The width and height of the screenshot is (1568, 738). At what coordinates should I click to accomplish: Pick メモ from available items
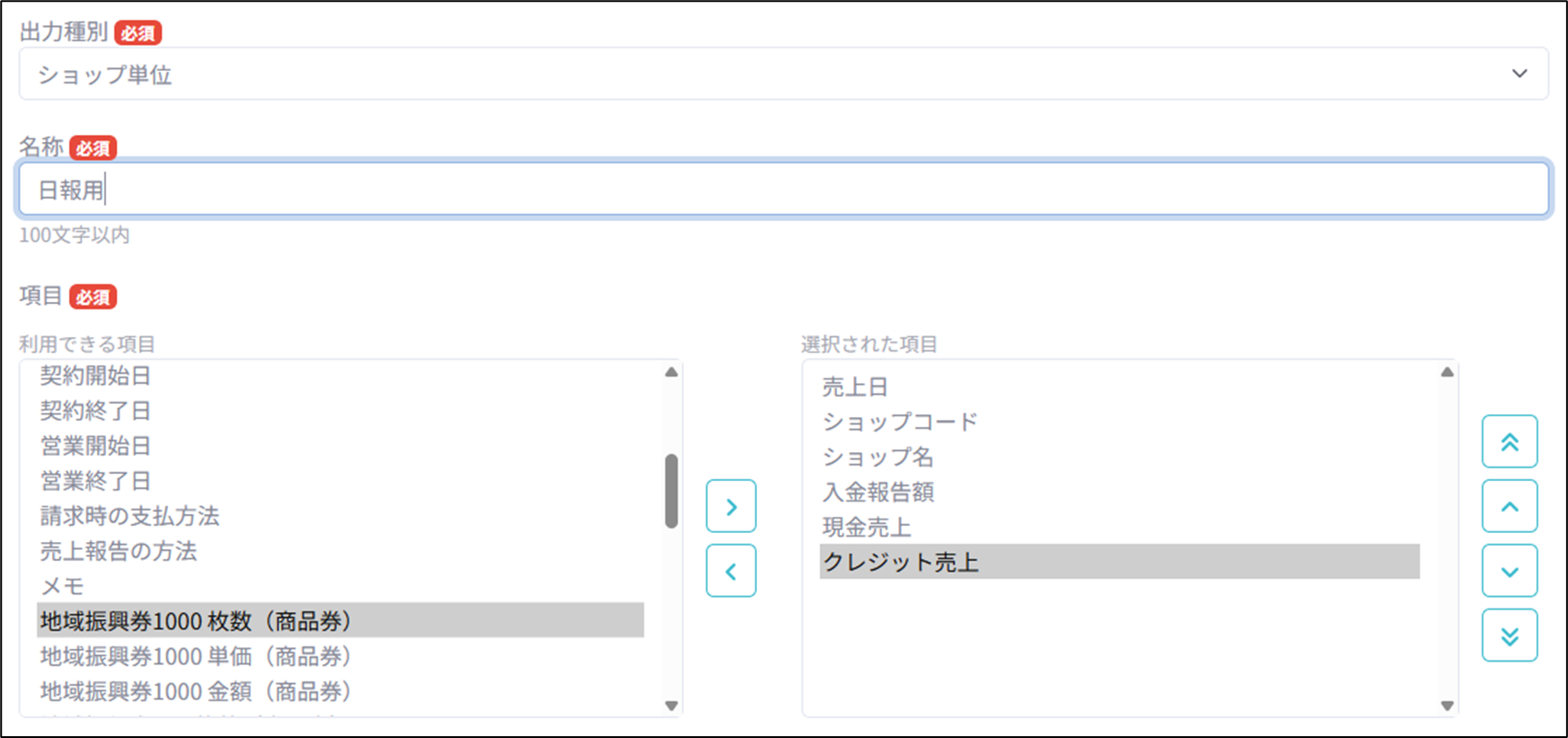point(62,586)
